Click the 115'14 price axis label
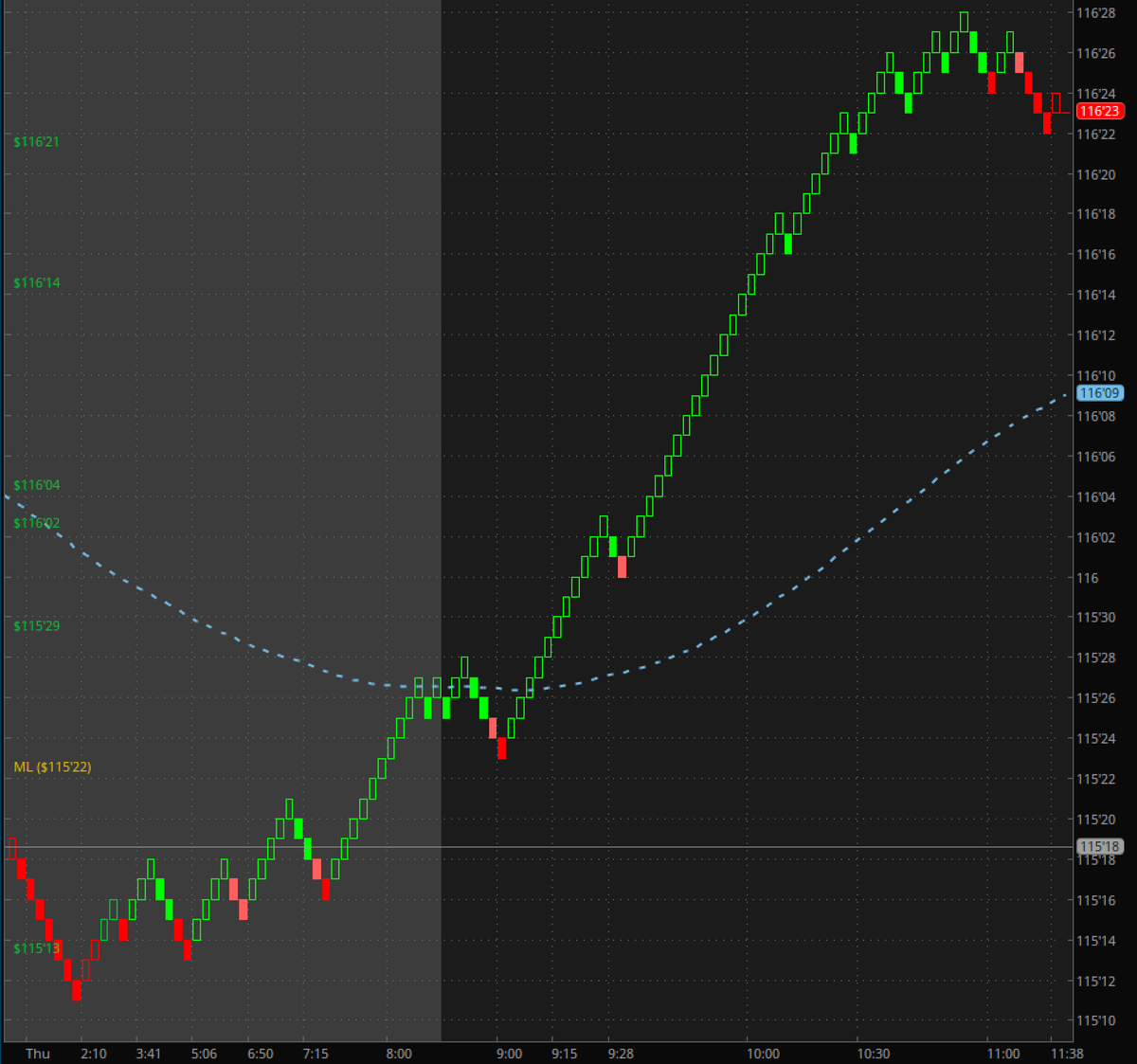1137x1064 pixels. [1096, 941]
